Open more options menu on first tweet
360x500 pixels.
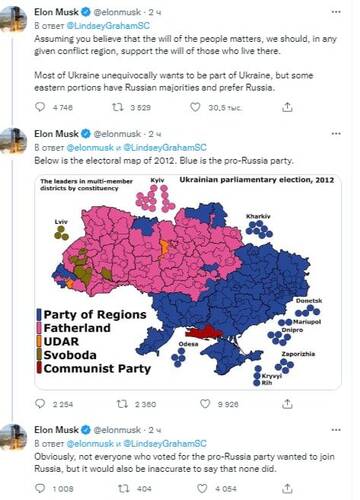tap(336, 12)
